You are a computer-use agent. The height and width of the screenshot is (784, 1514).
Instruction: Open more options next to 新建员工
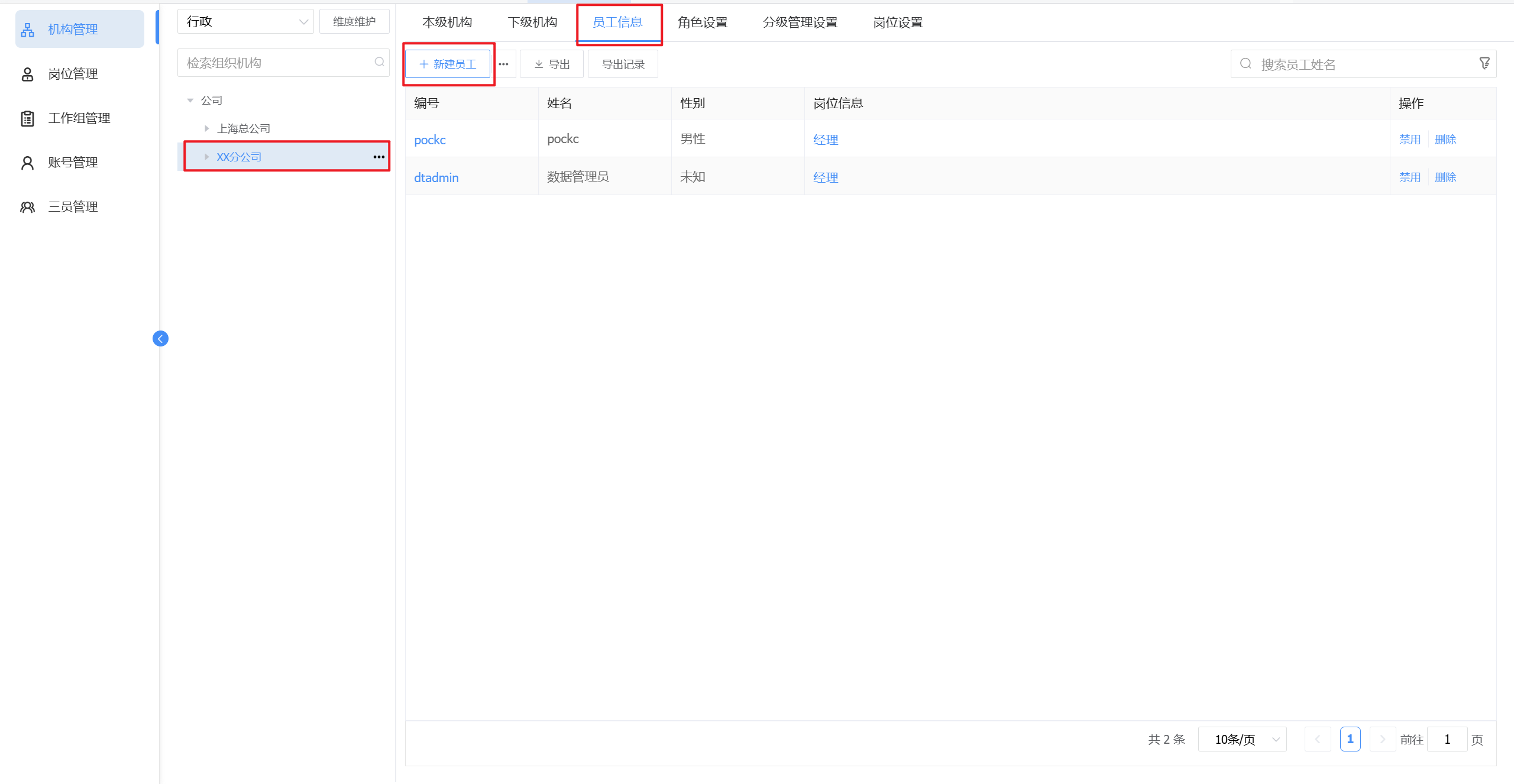click(503, 64)
